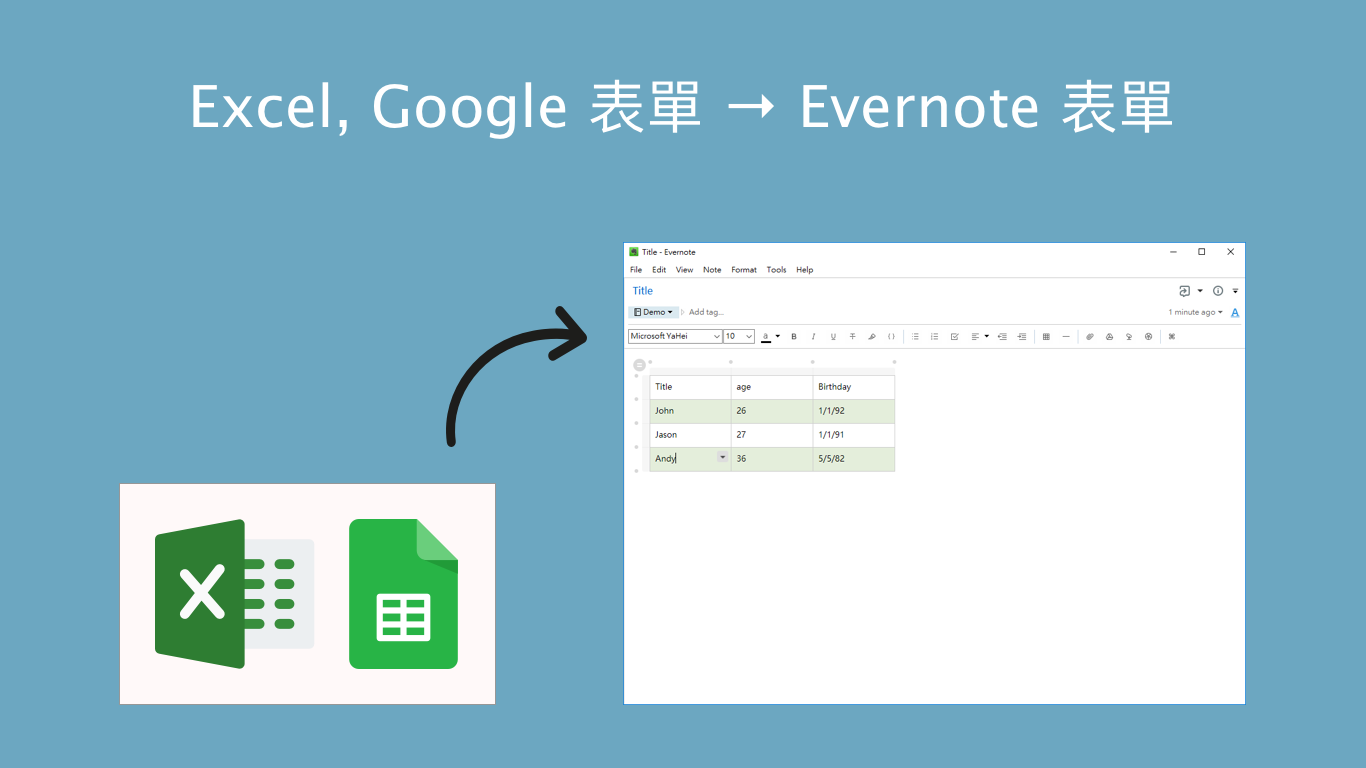Click the text alignment icon
Viewport: 1366px width, 768px height.
click(975, 337)
